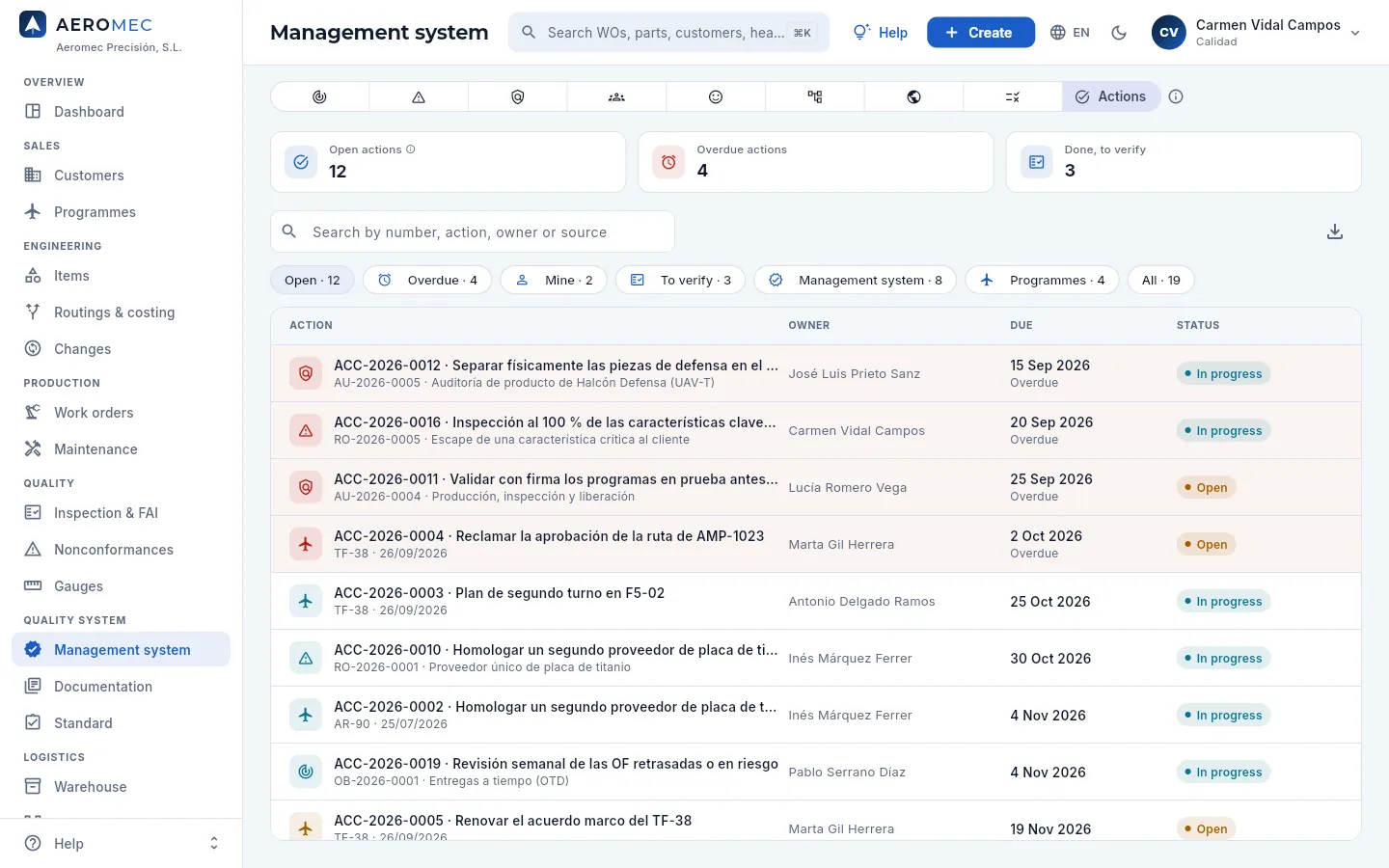The image size is (1389, 868).
Task: Expand the Carmen Vidal Campos user menu
Action: pos(1257,33)
